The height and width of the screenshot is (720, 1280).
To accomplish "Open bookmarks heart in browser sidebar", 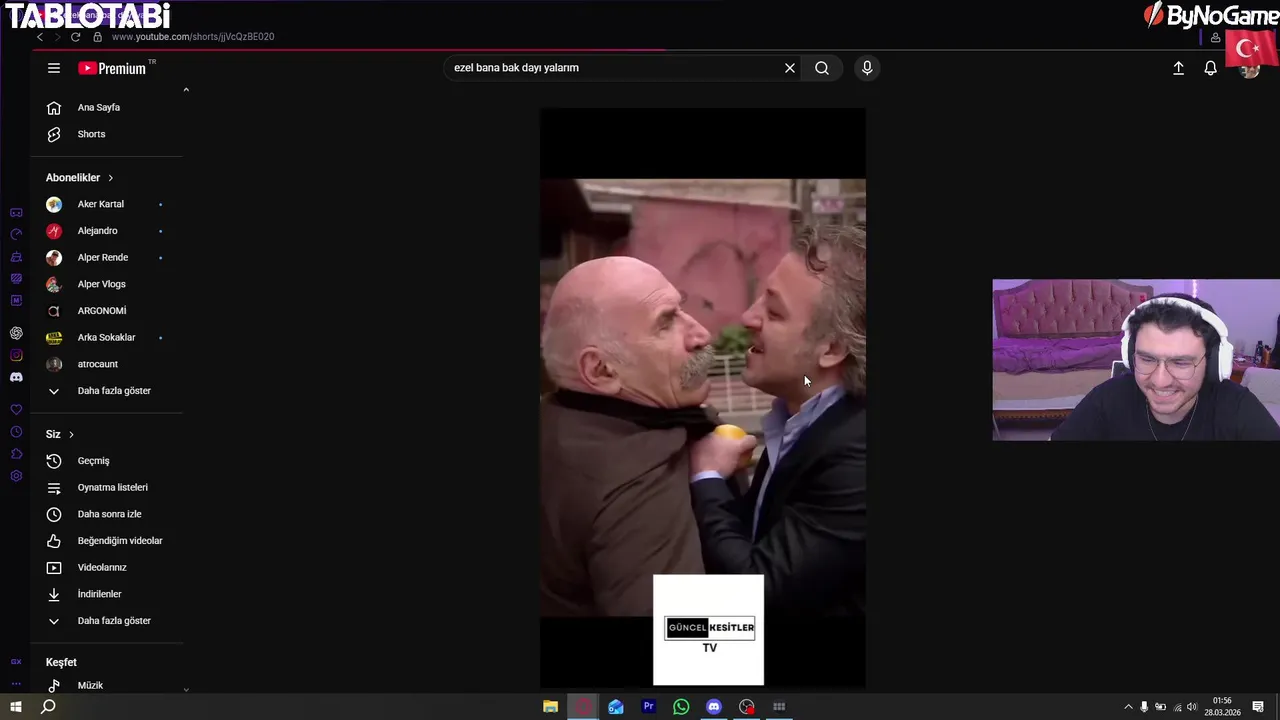I will (16, 410).
